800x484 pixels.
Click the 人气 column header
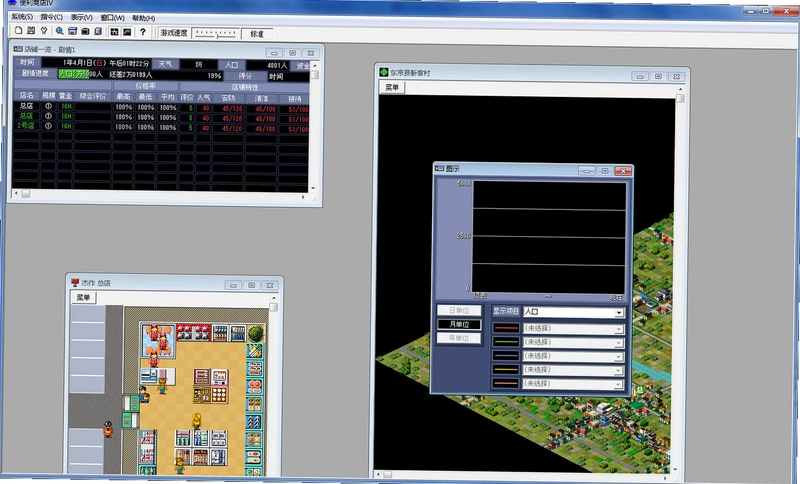click(204, 97)
